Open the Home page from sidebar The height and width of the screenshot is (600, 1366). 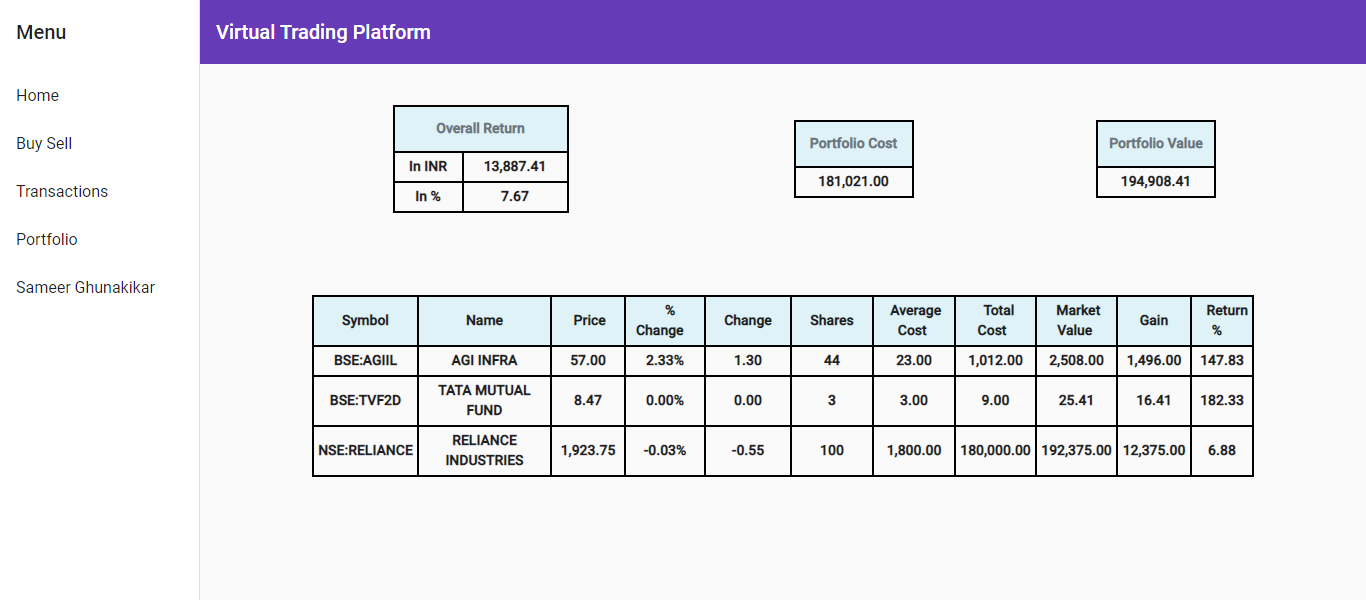(37, 95)
